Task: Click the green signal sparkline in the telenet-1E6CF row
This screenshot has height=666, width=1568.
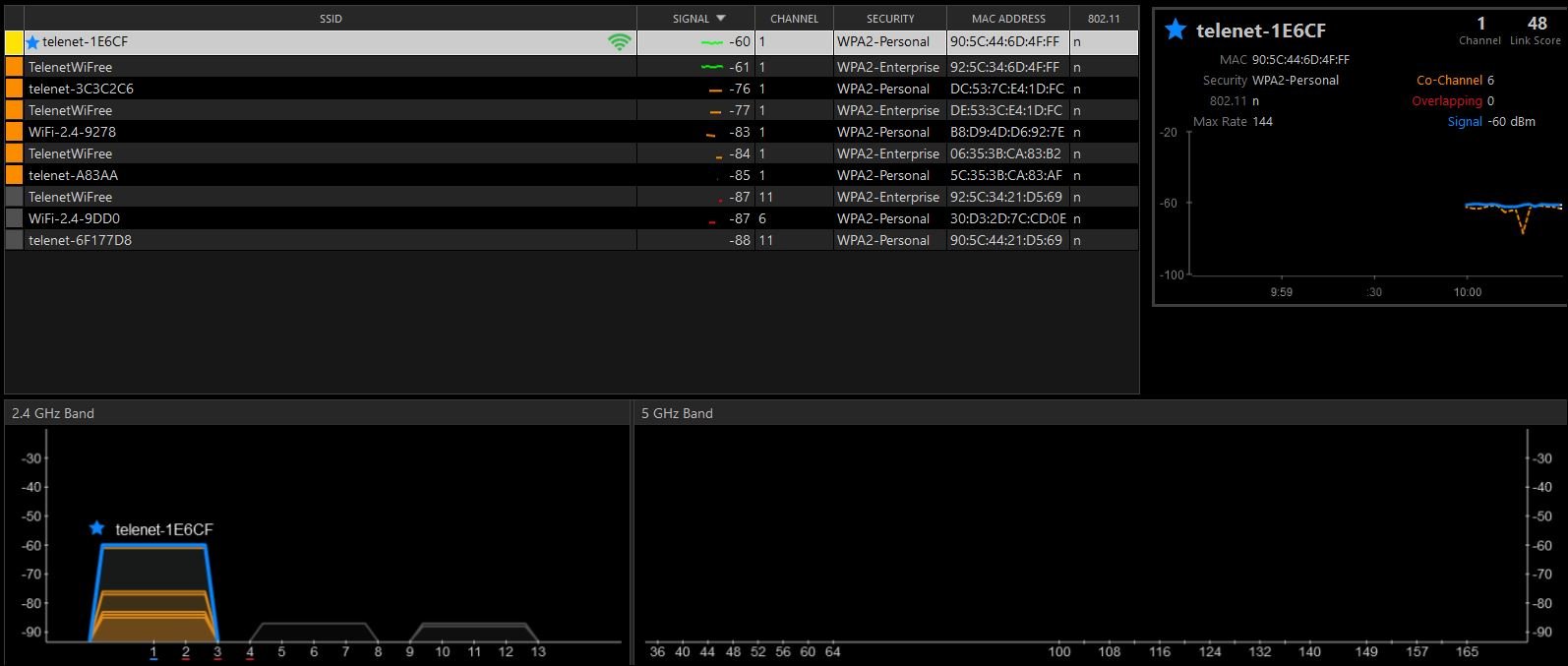Action: (x=712, y=43)
